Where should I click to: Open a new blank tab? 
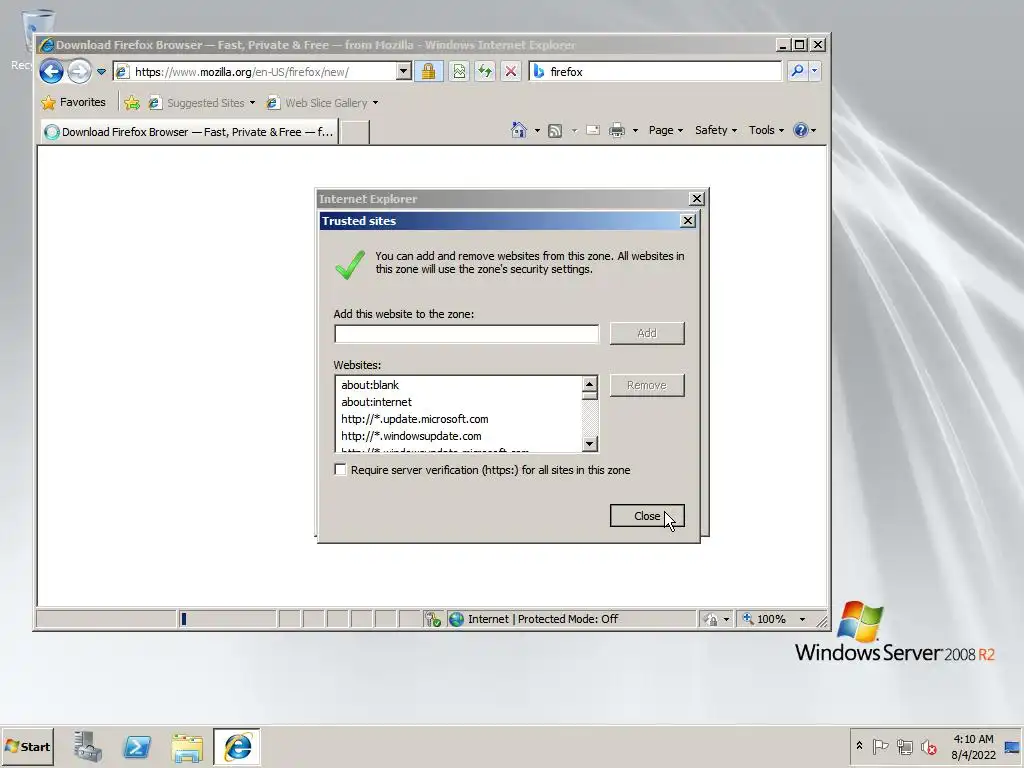355,132
